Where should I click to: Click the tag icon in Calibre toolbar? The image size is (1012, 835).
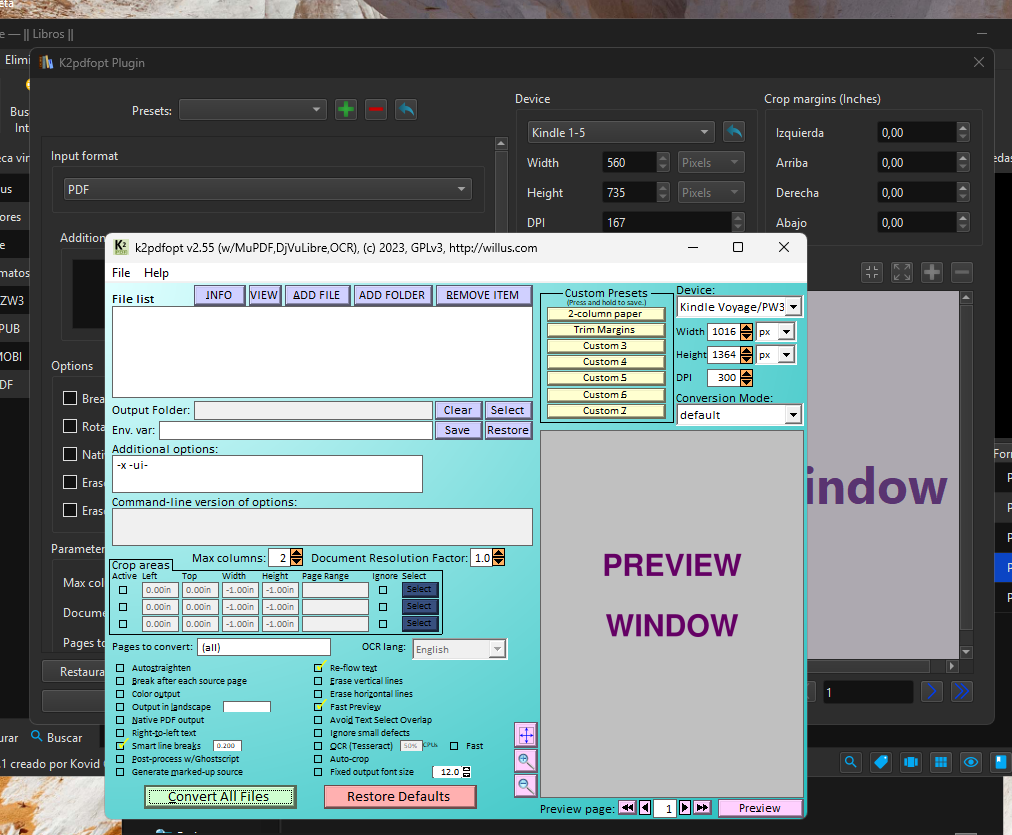click(881, 762)
